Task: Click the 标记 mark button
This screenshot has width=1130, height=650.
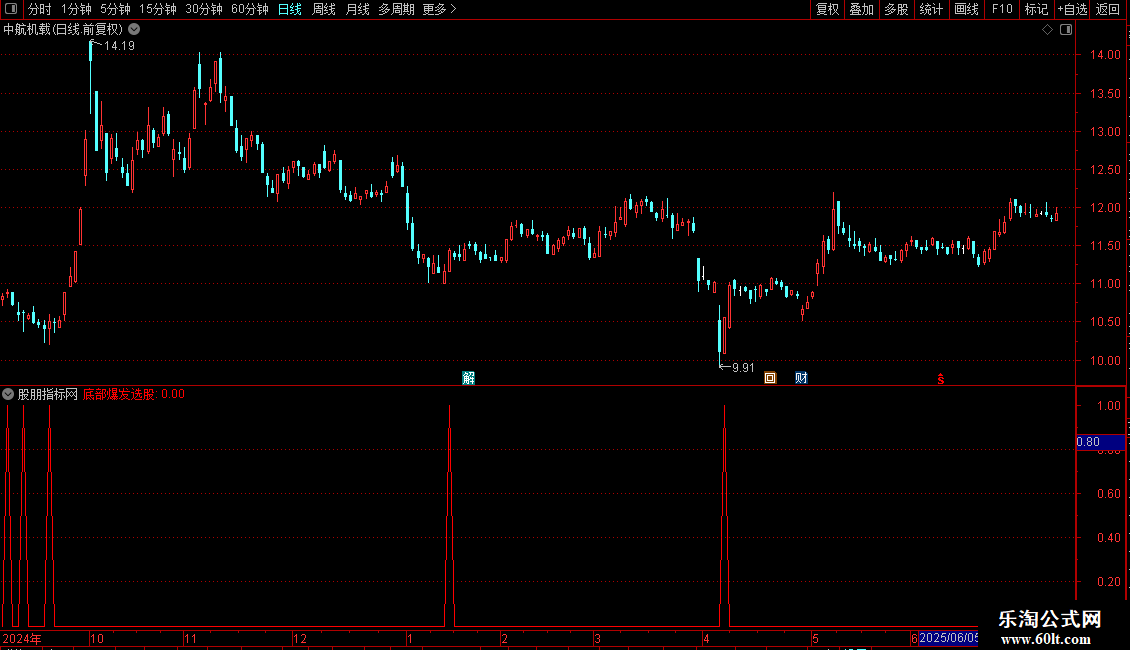Action: (1036, 9)
